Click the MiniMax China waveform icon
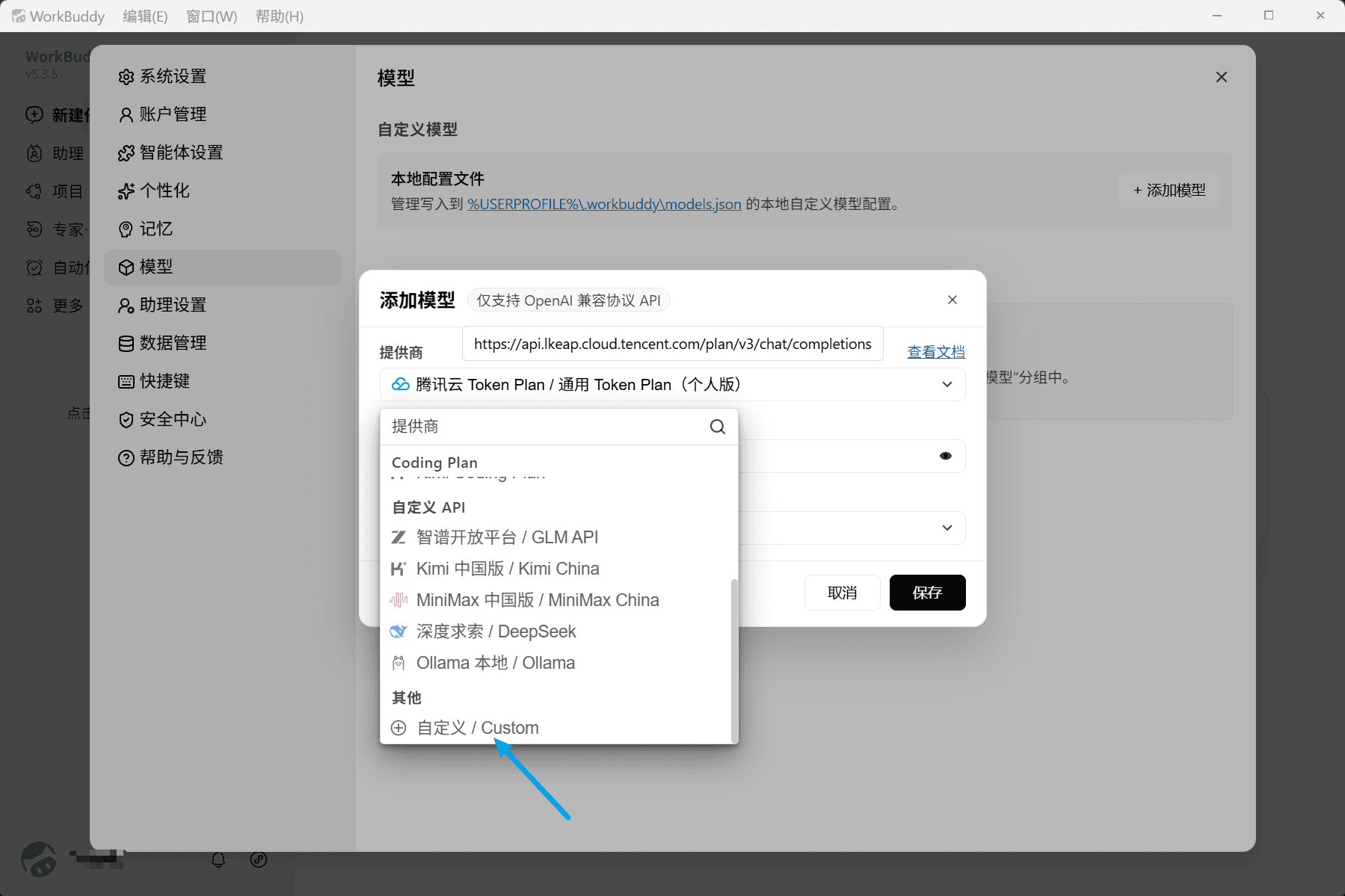 [x=398, y=600]
